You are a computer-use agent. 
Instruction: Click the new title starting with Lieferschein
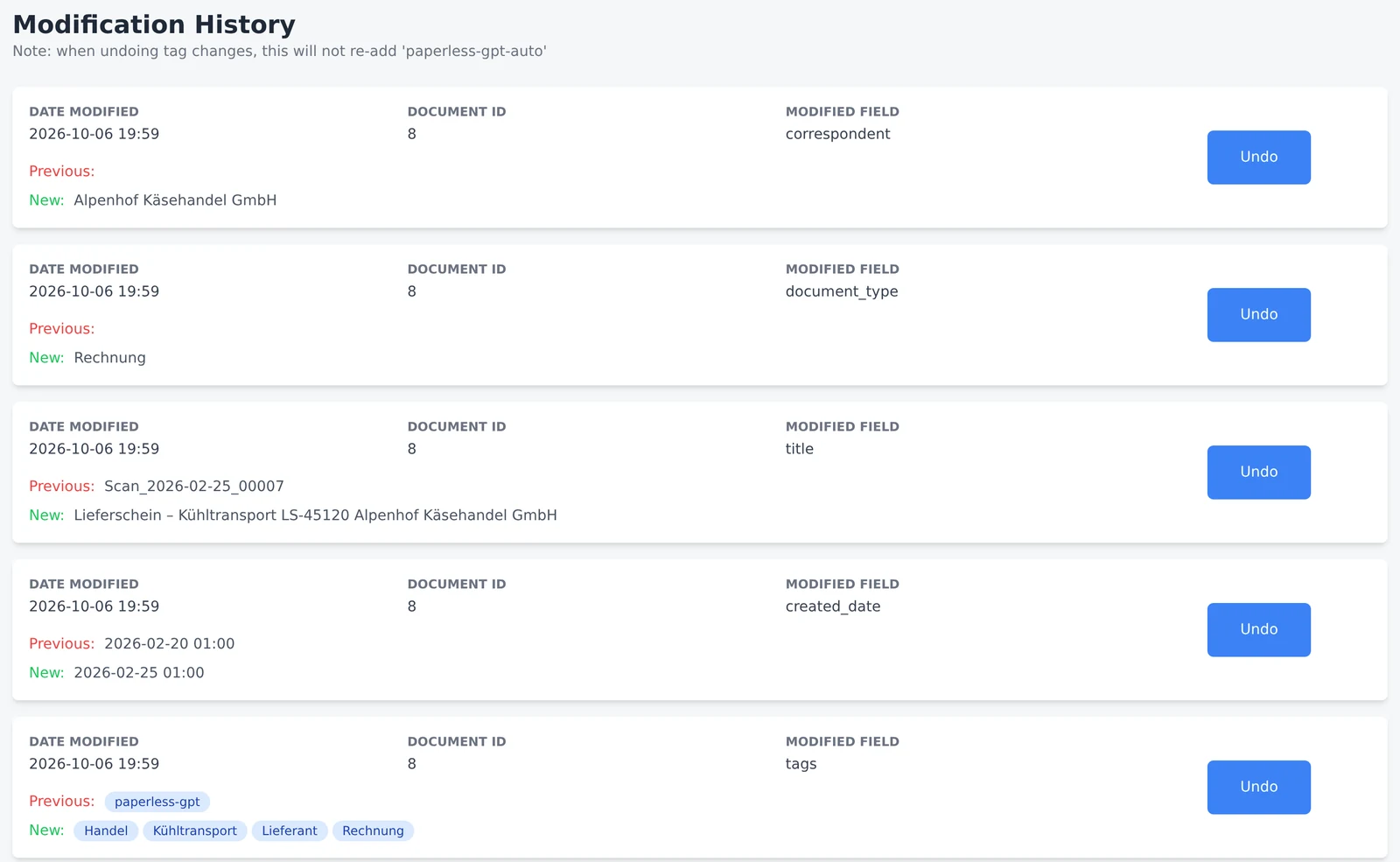point(315,515)
